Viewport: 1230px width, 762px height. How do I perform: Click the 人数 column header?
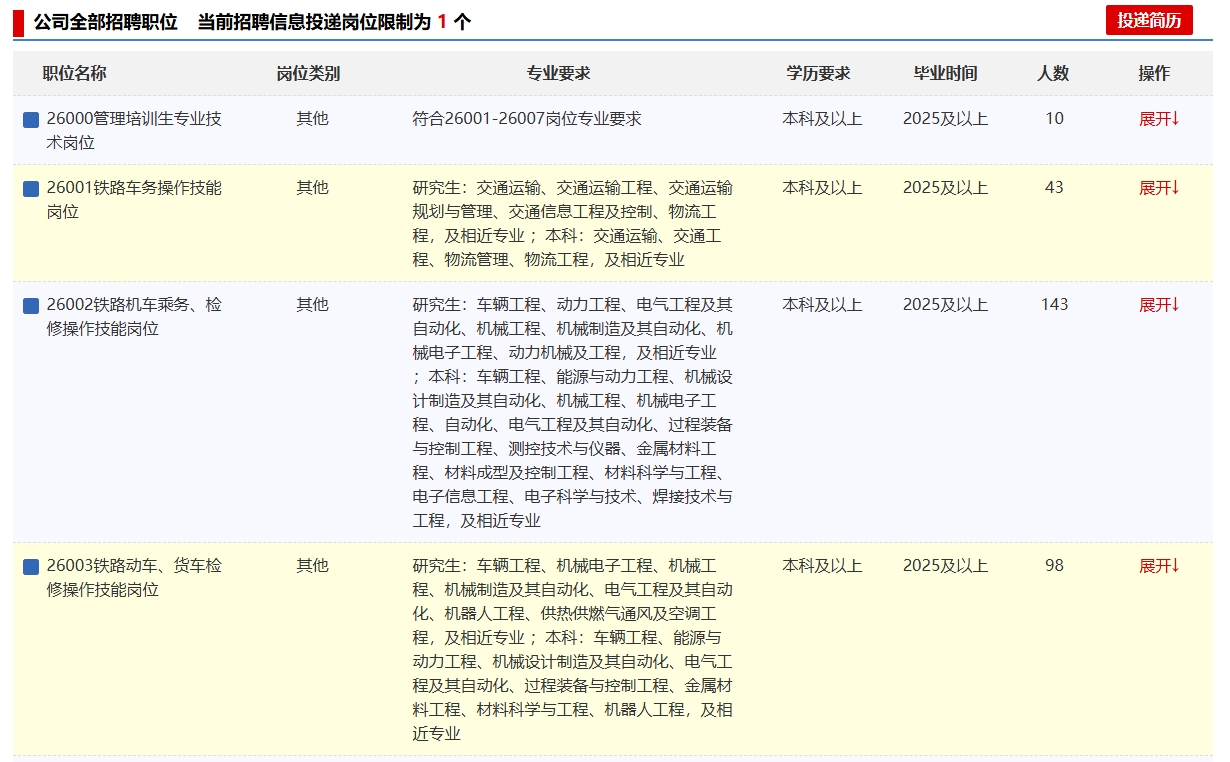click(x=1053, y=73)
